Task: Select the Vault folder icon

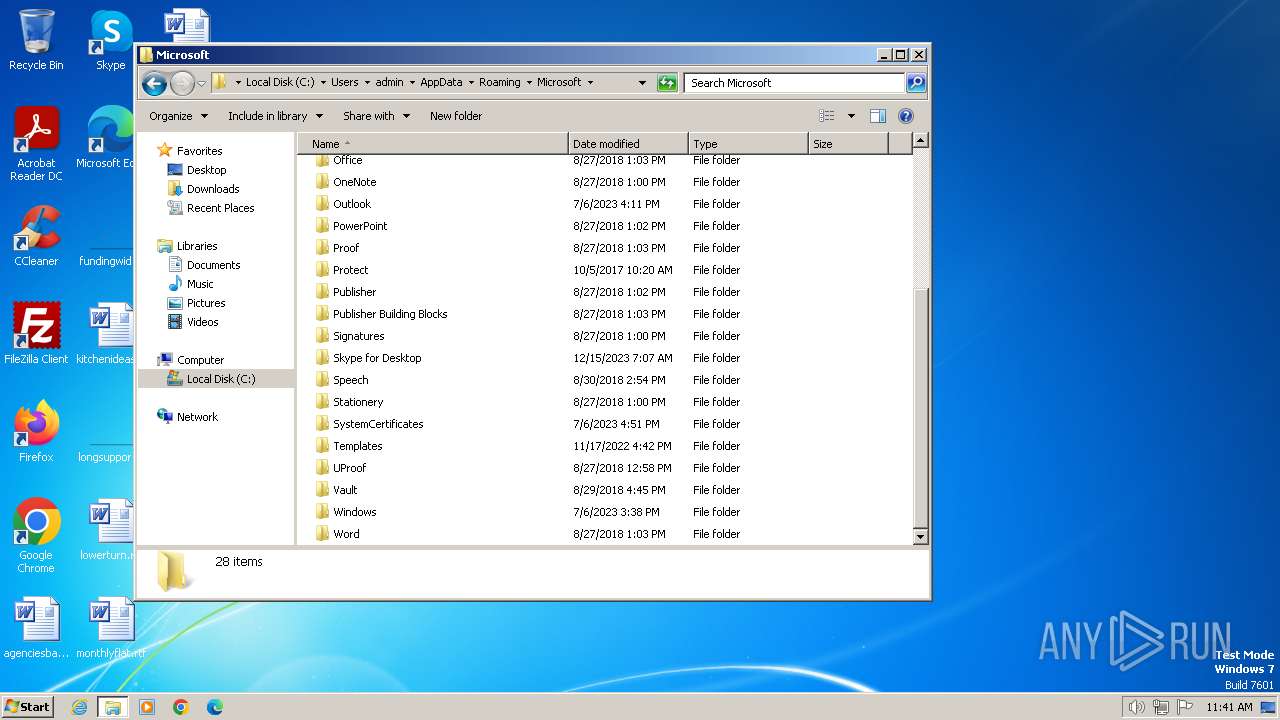Action: tap(322, 490)
